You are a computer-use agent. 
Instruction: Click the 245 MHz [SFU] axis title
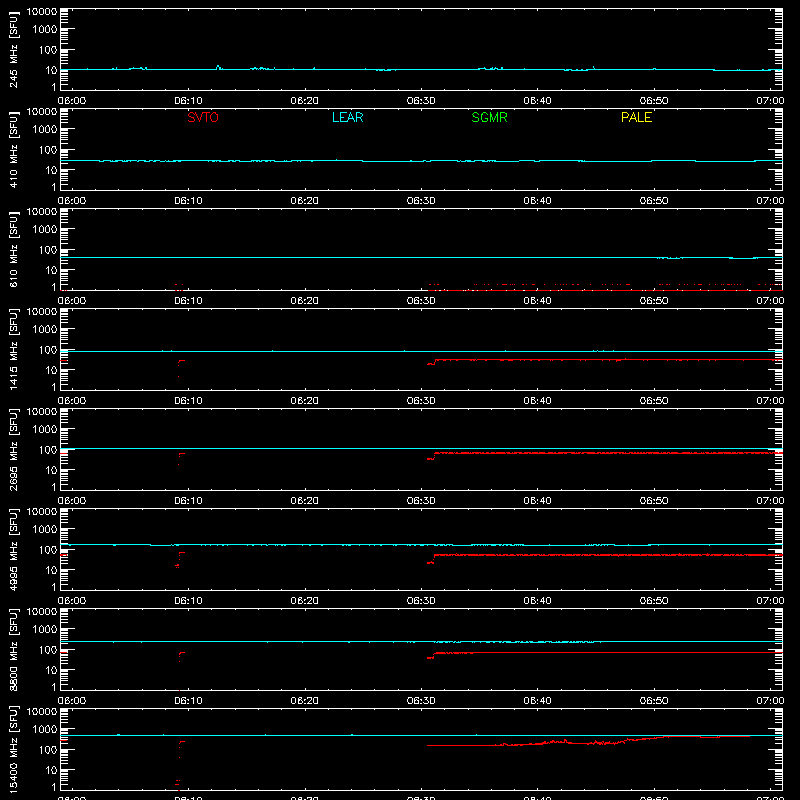click(14, 49)
